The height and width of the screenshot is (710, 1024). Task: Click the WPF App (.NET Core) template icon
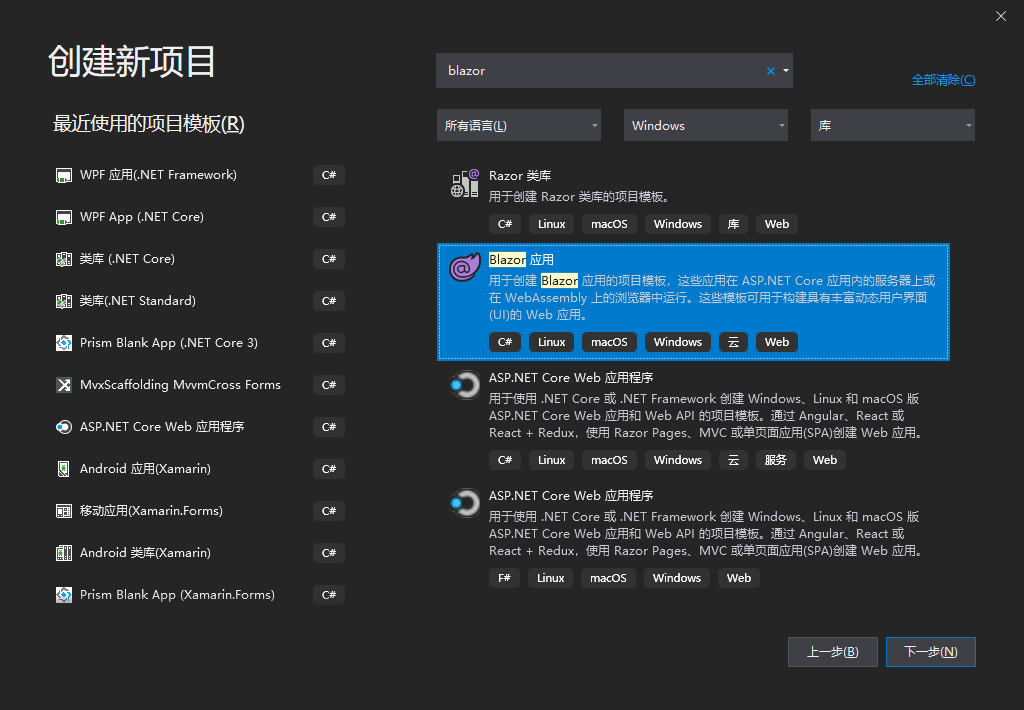tap(63, 217)
